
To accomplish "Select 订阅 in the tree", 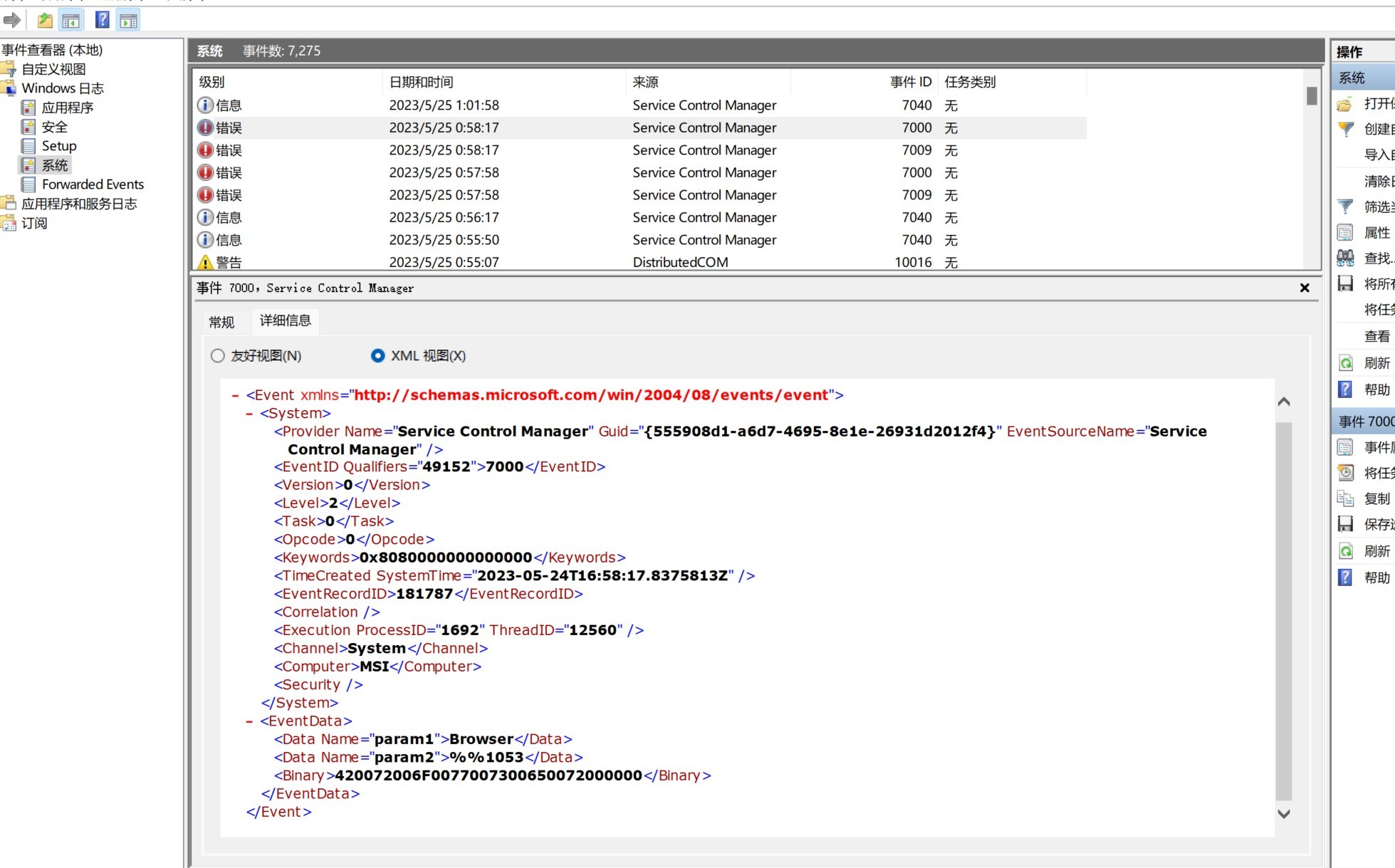I will click(x=34, y=223).
